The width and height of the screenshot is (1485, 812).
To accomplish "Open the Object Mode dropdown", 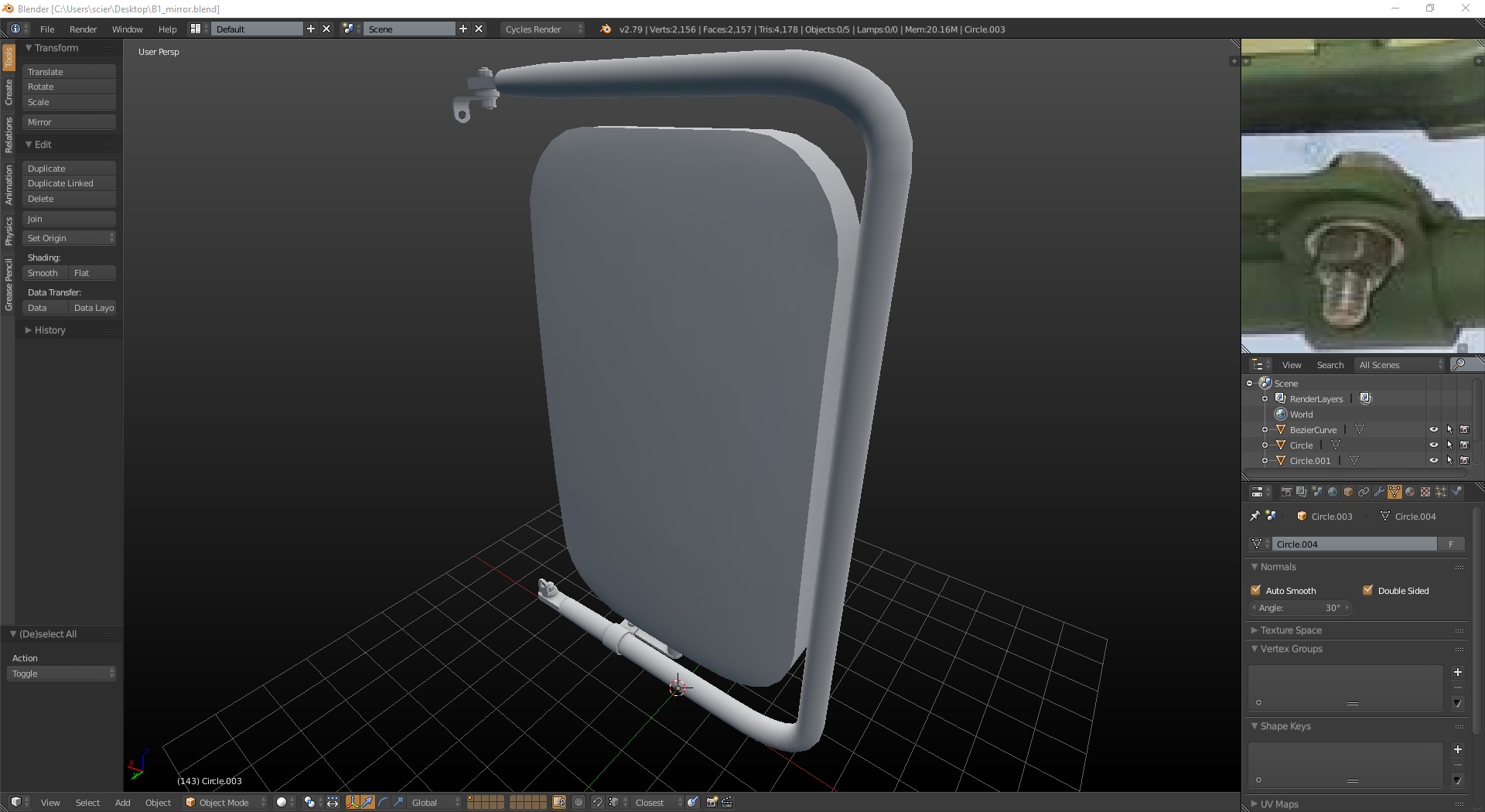I will coord(225,802).
